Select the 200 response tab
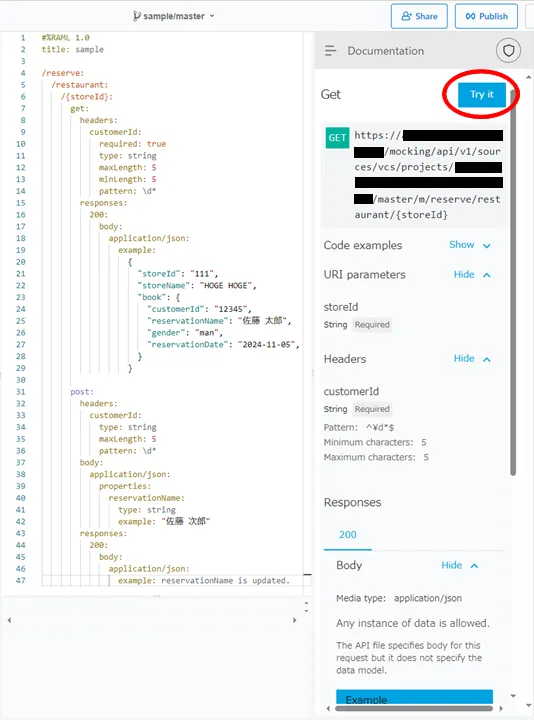This screenshot has height=720, width=534. coord(348,534)
